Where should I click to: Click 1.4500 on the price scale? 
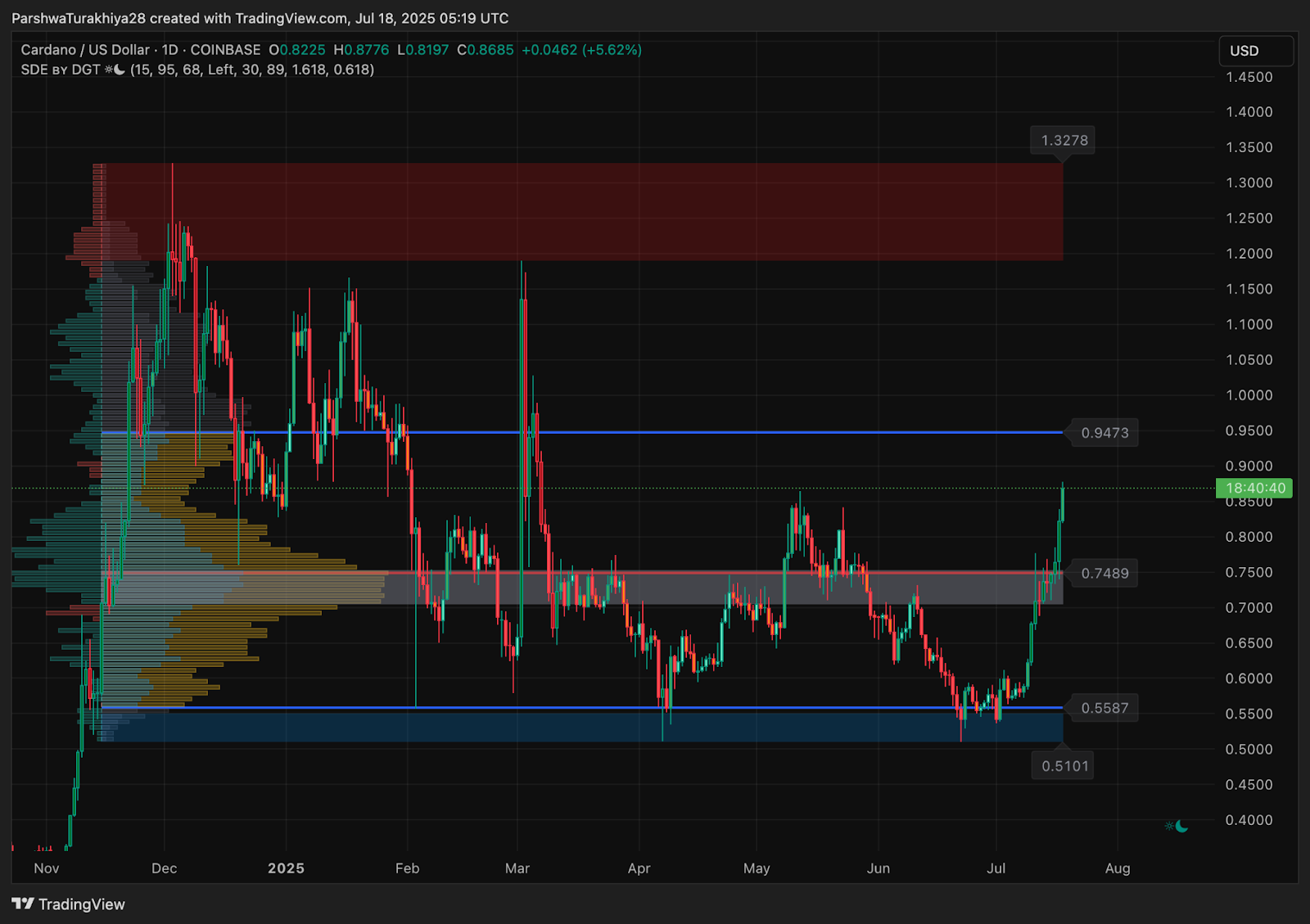coord(1249,78)
